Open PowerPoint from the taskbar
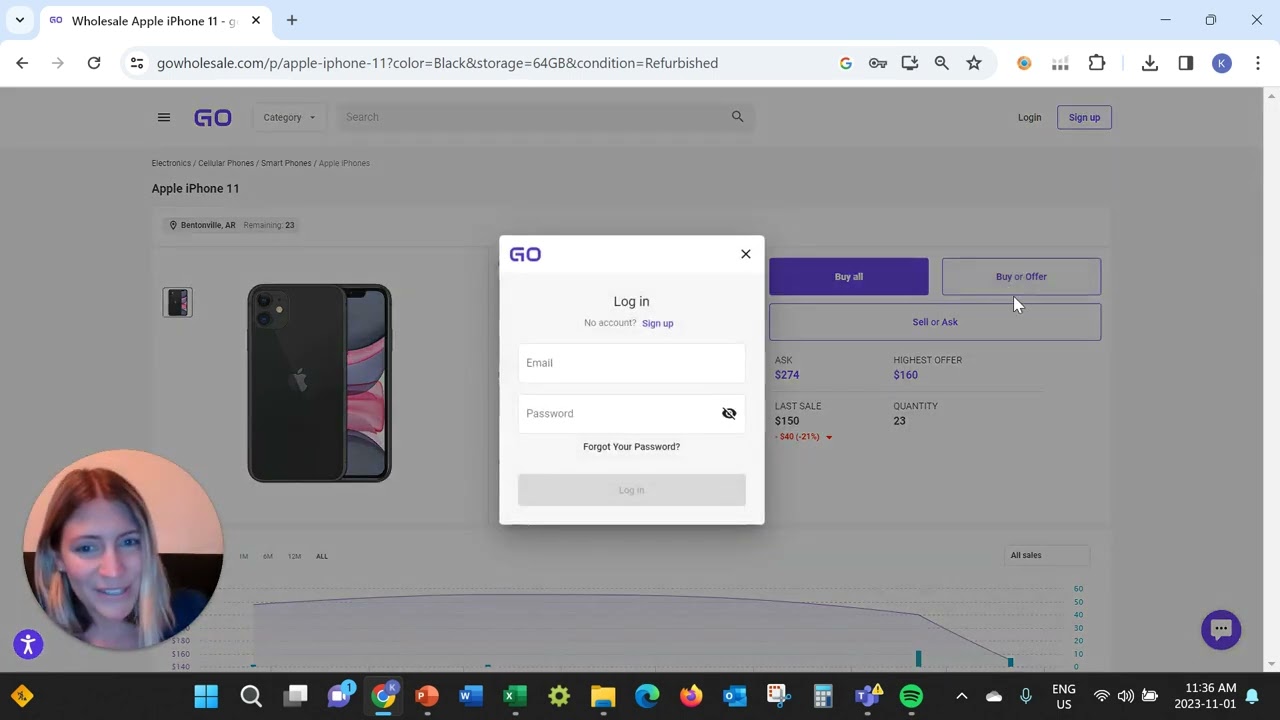Viewport: 1280px width, 720px height. (427, 696)
